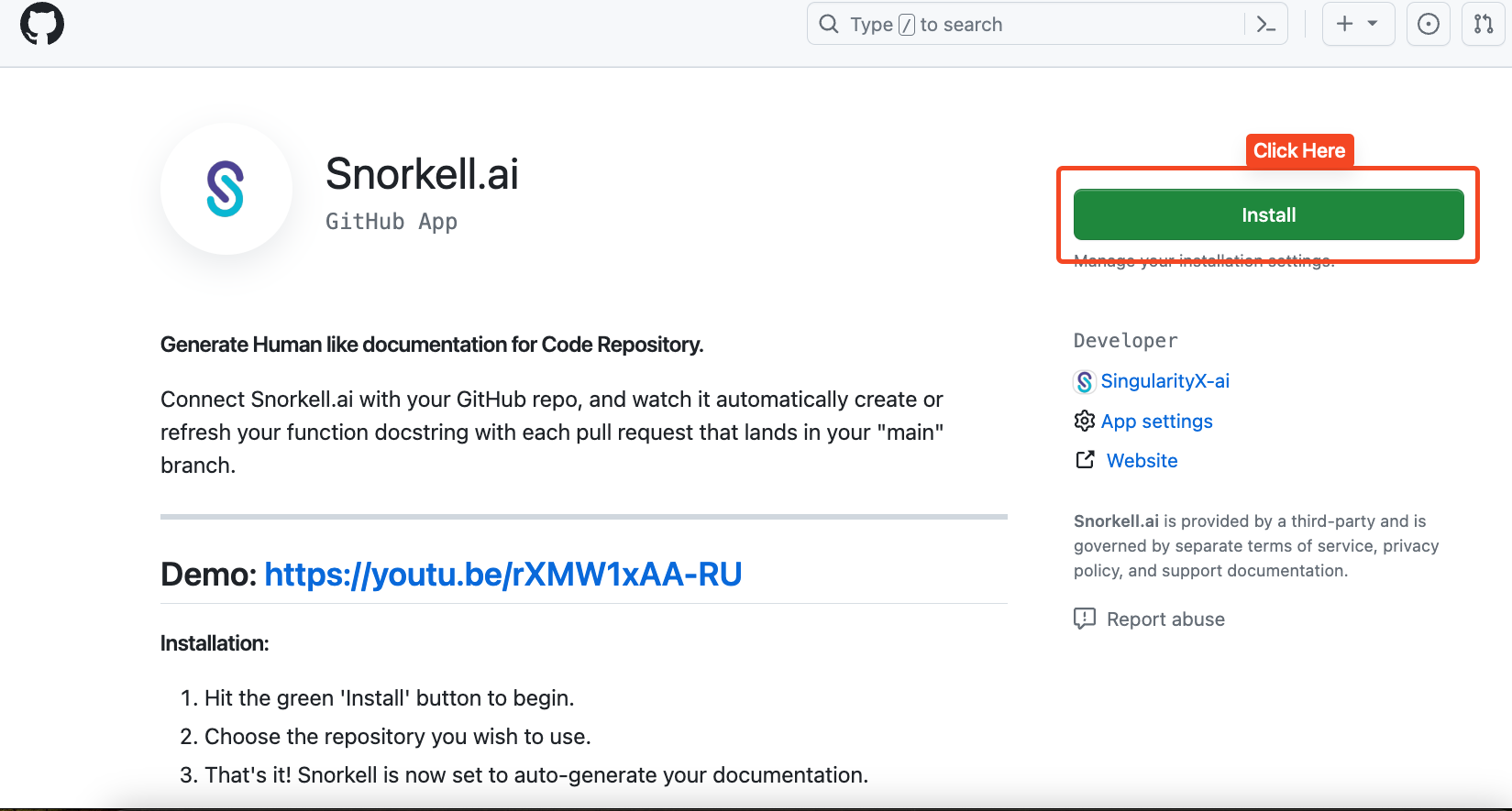Open the YouTube demo link

pyautogui.click(x=502, y=575)
